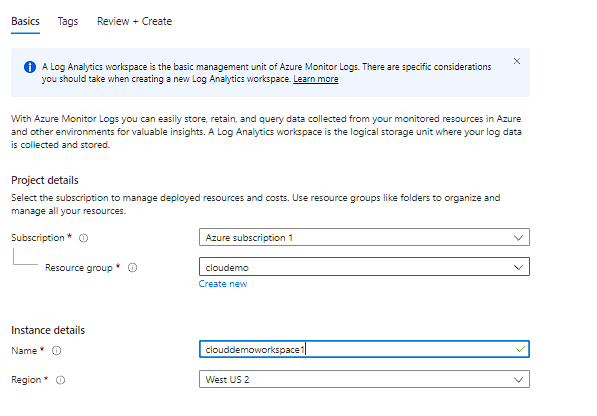The width and height of the screenshot is (597, 416).
Task: Click Create new resource group link
Action: coord(223,284)
